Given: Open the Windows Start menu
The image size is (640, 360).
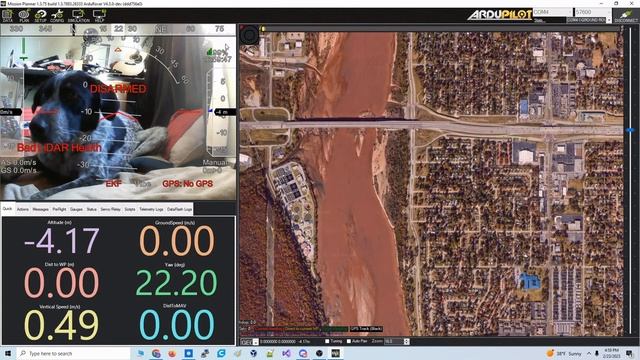Looking at the screenshot, I should click(7, 353).
